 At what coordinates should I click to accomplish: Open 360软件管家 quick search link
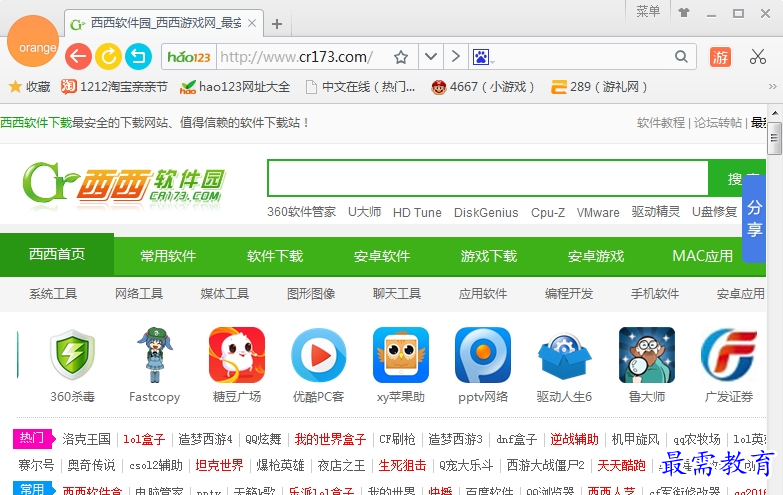pyautogui.click(x=301, y=212)
